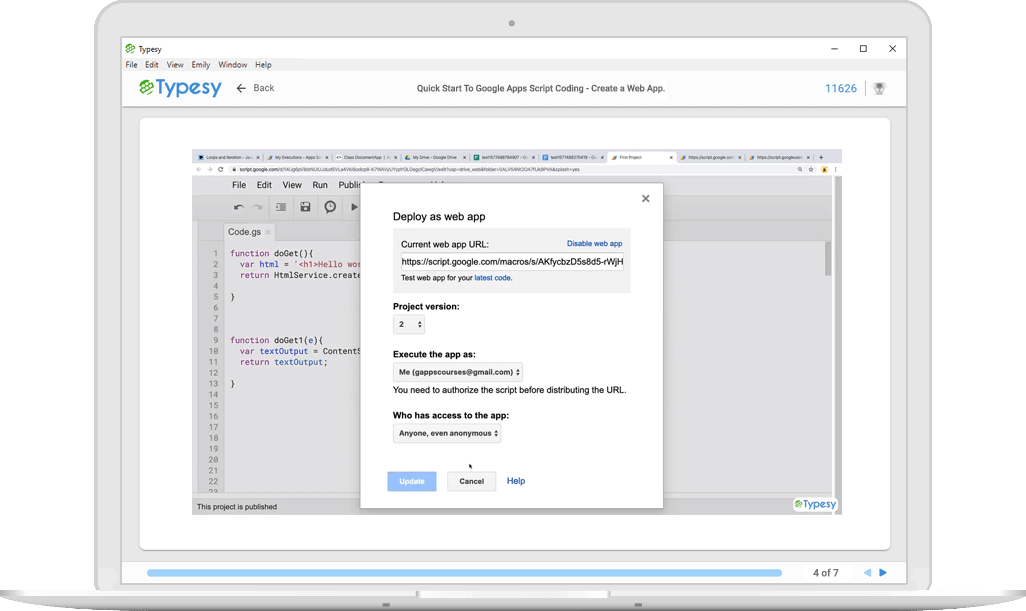Click the browser address bar URL
1026x611 pixels.
(409, 169)
